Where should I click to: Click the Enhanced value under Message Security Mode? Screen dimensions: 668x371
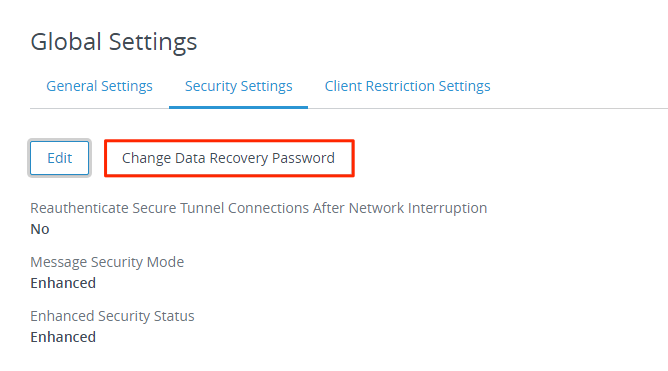tap(63, 283)
